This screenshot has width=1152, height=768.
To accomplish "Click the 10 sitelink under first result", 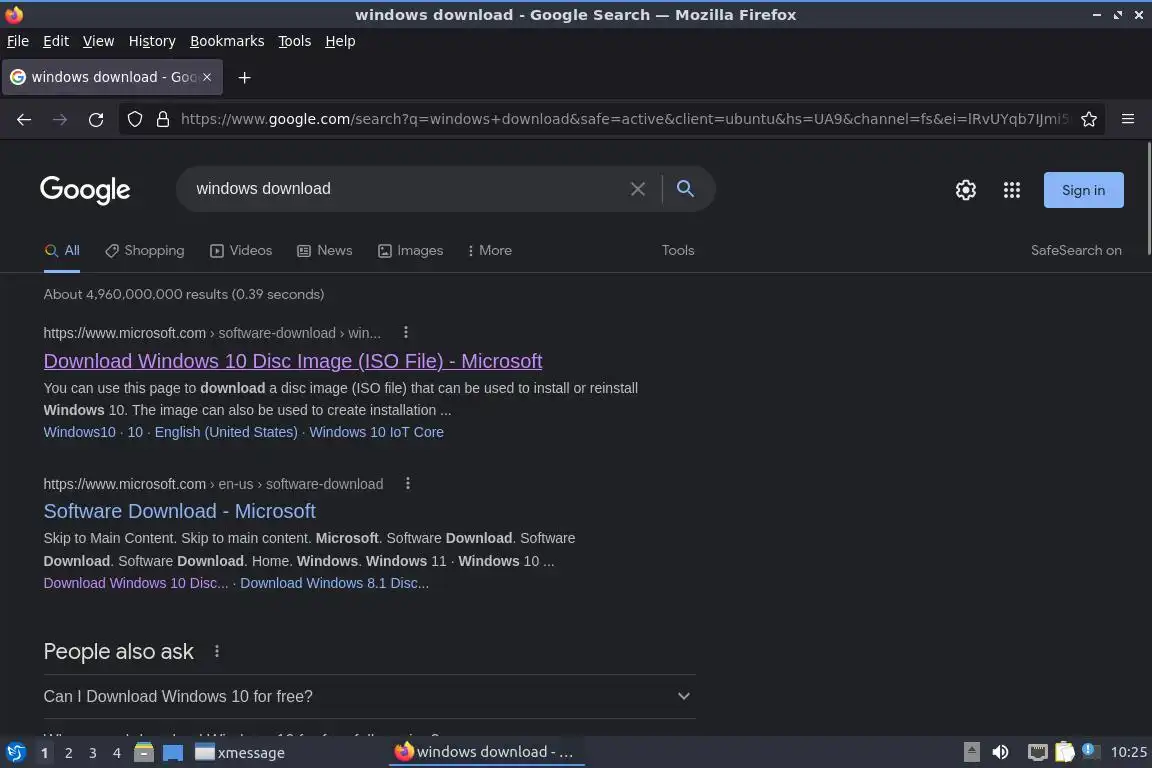I will click(x=135, y=432).
